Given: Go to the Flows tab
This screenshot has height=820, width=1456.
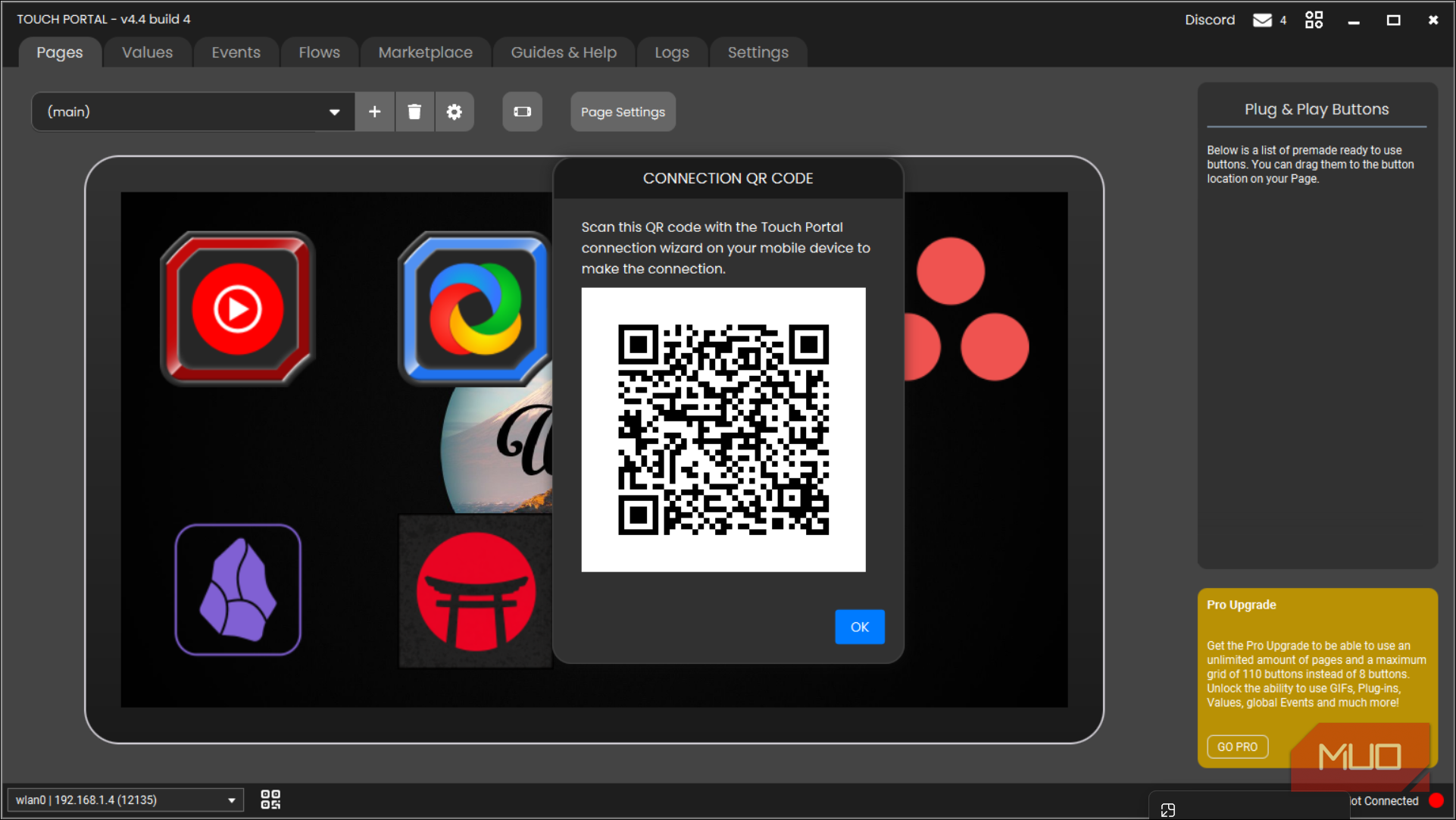Looking at the screenshot, I should (319, 52).
